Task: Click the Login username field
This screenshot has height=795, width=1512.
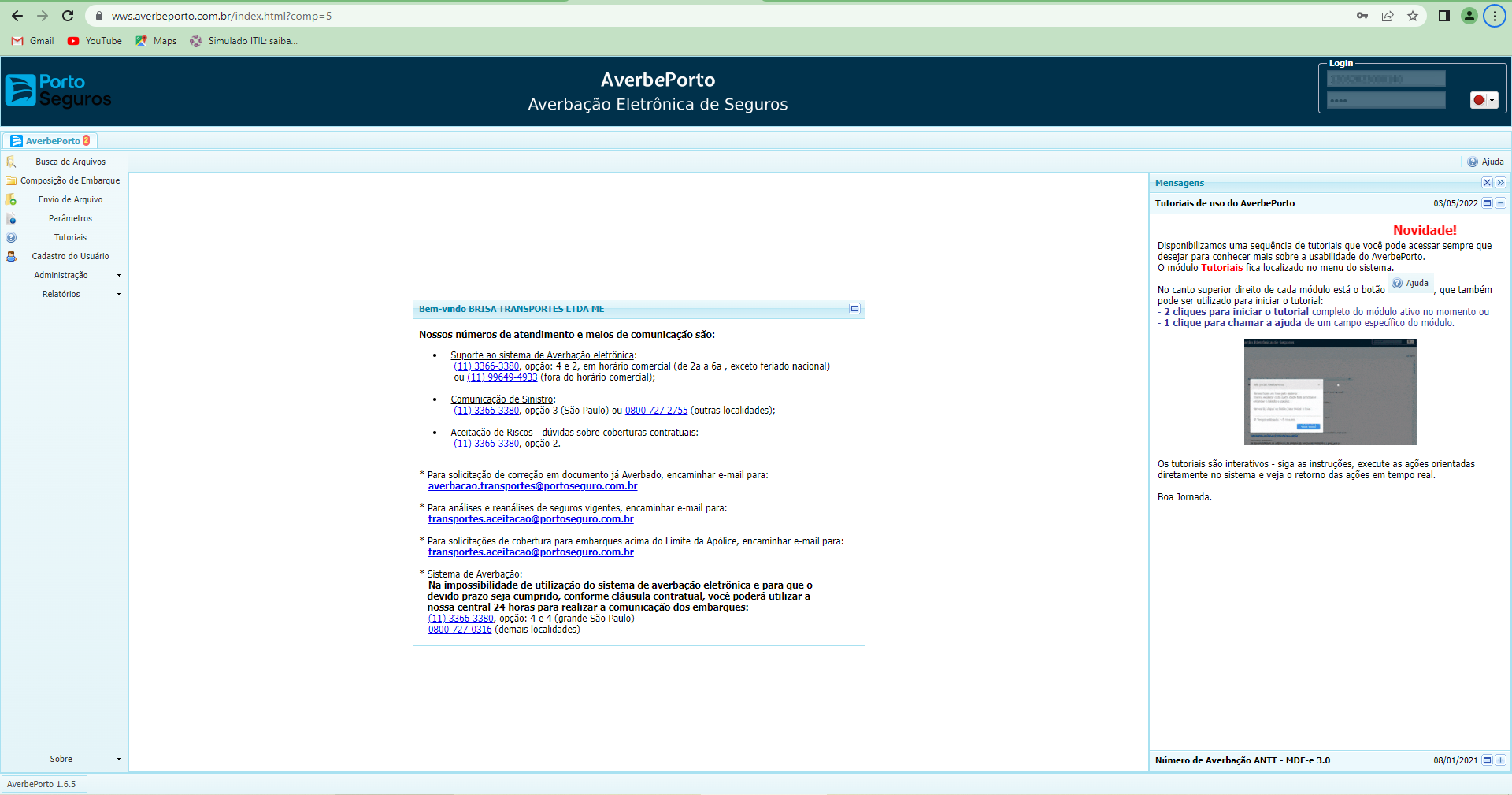Action: point(1386,79)
